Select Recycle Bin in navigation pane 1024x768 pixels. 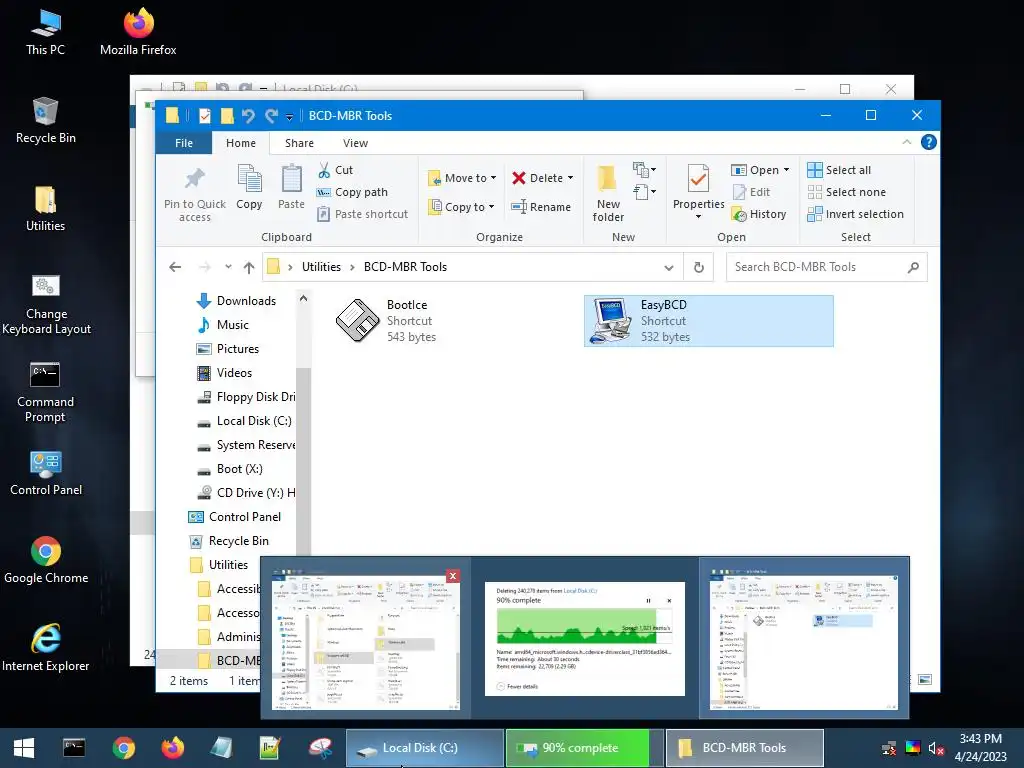point(229,541)
